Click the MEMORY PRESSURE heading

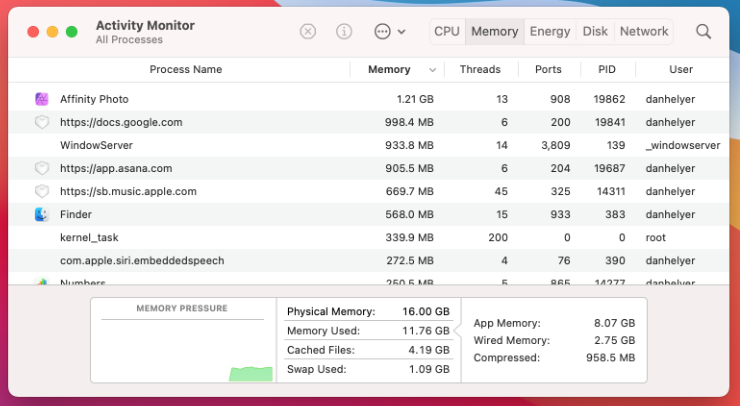coord(182,308)
